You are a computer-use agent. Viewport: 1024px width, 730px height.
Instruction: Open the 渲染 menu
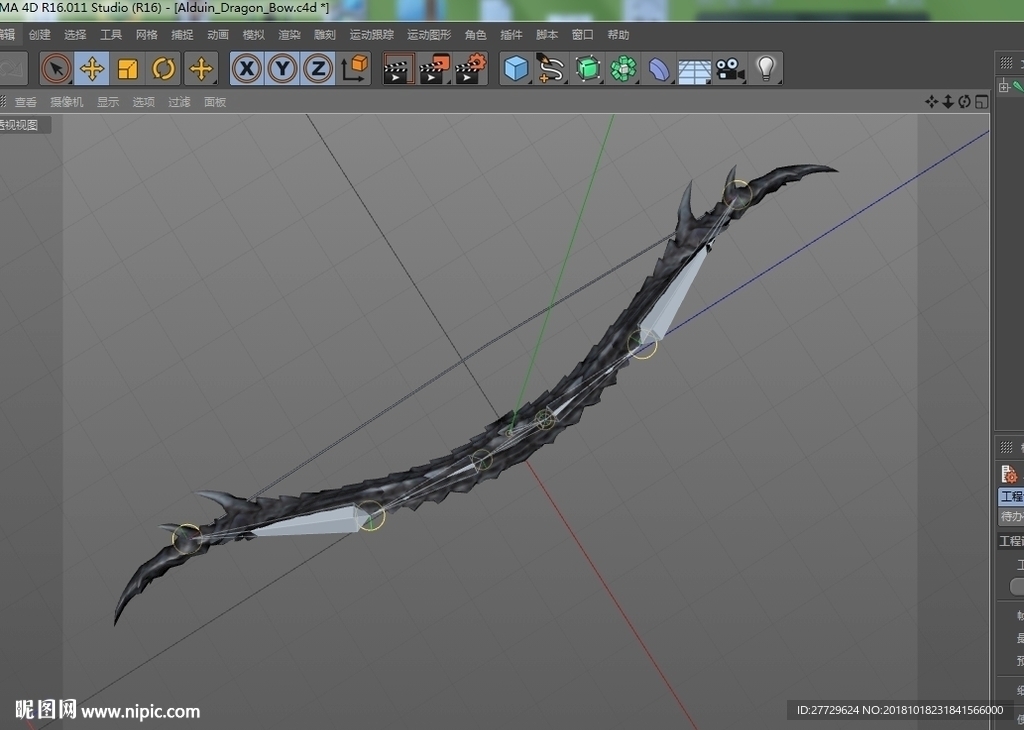(x=289, y=35)
